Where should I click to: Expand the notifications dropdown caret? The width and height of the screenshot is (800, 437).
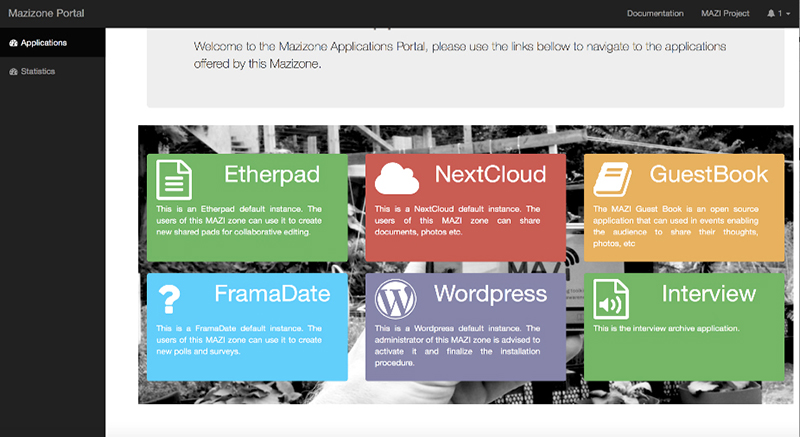788,14
